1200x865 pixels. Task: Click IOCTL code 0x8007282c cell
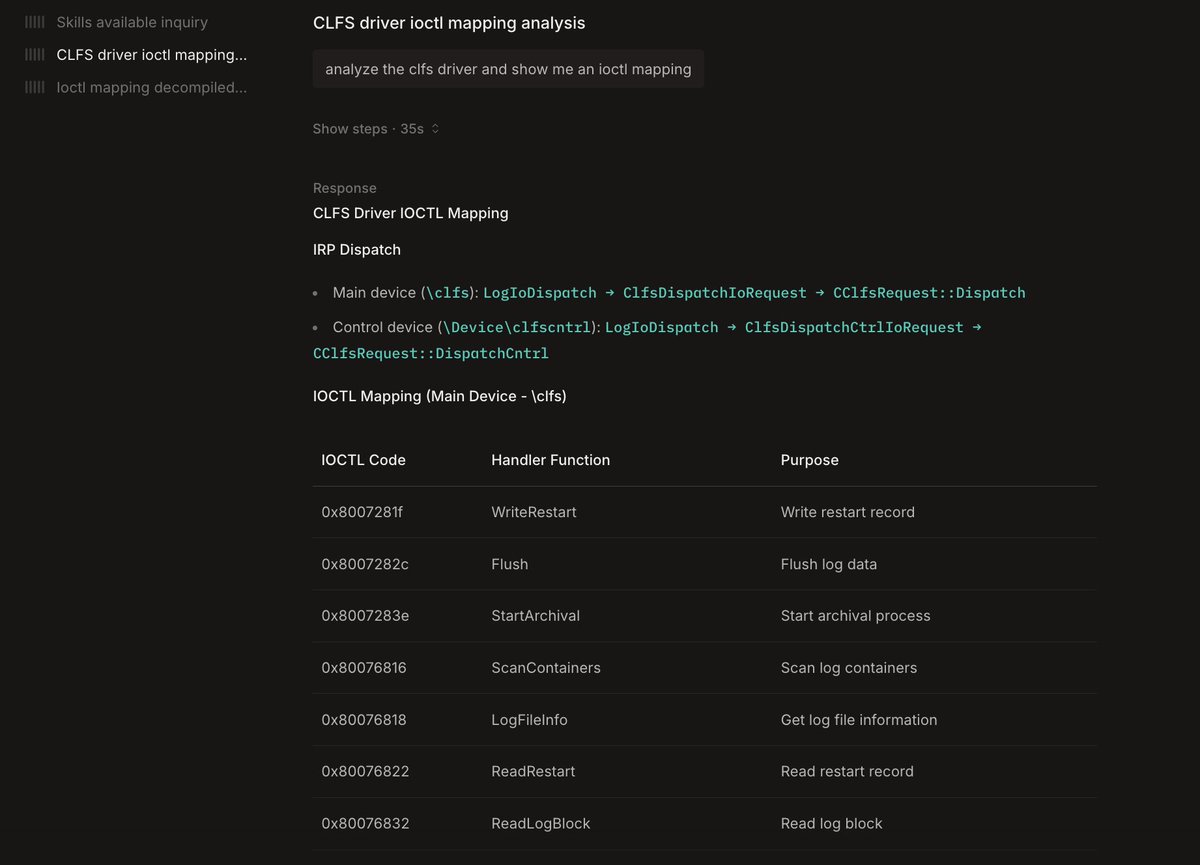365,564
